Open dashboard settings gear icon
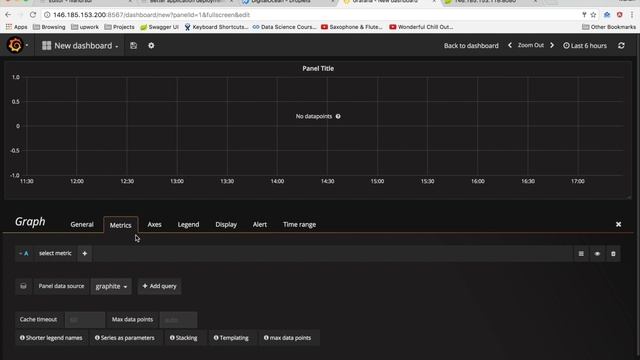The width and height of the screenshot is (640, 360). 151,46
